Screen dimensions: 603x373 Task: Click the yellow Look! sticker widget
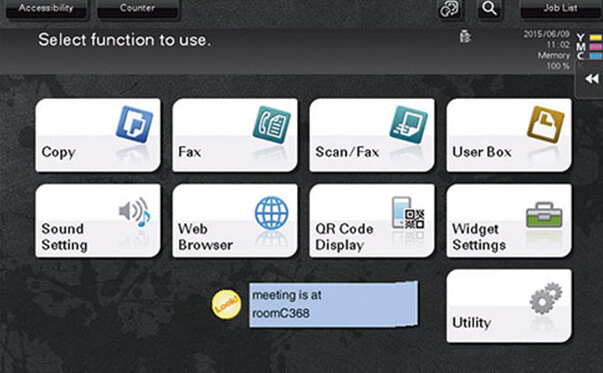tap(227, 304)
